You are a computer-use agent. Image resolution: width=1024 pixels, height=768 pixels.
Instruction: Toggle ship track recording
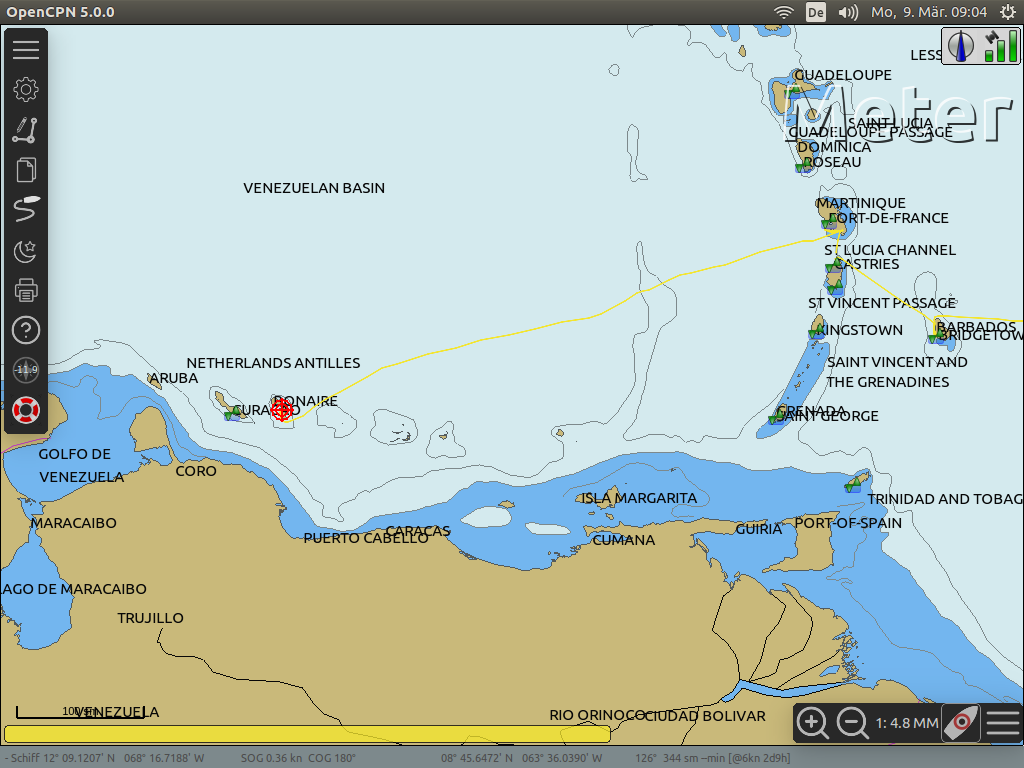click(x=25, y=210)
